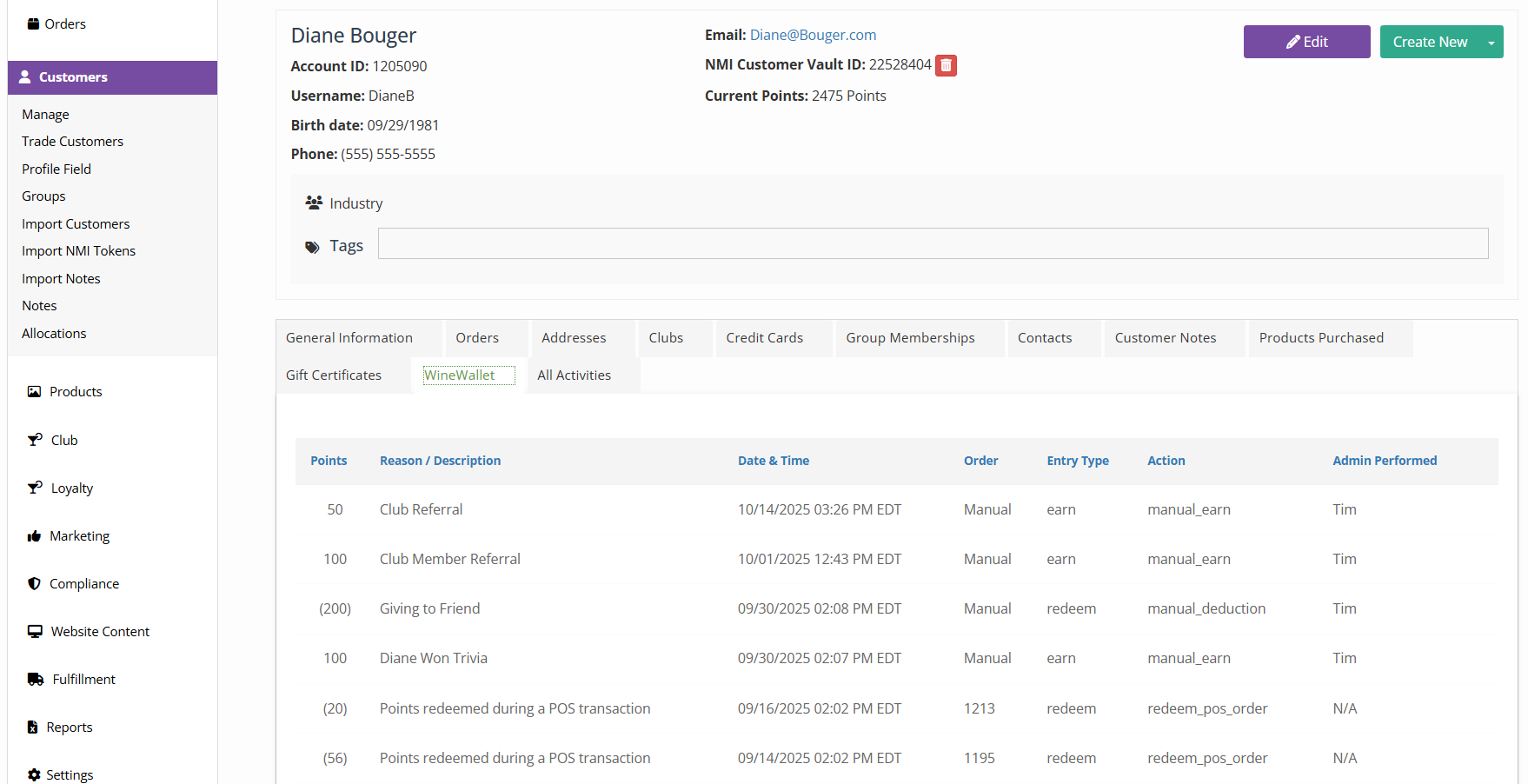Select the Fulfillment truck icon

tap(34, 679)
